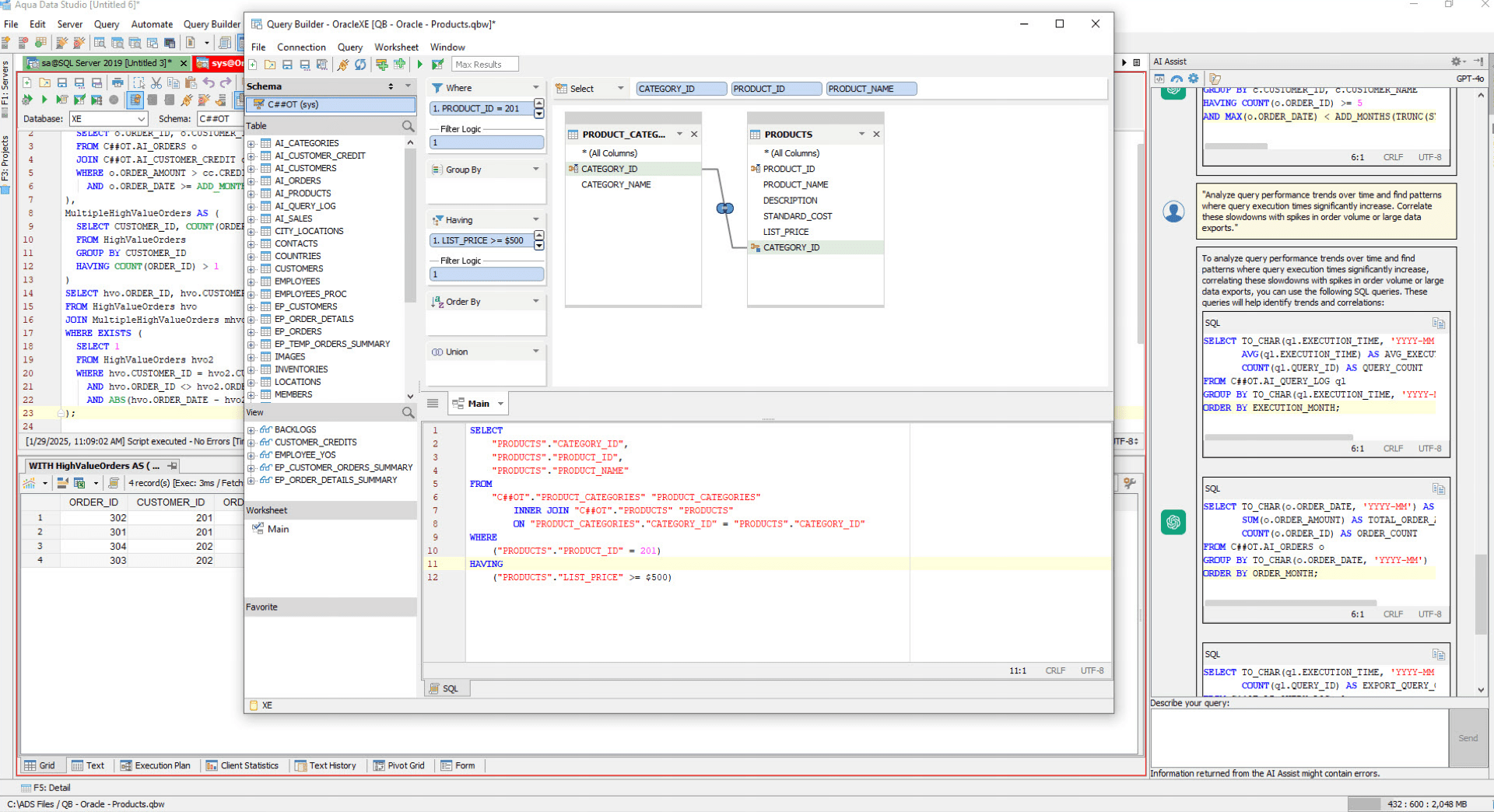The image size is (1494, 812).
Task: Open the Where panel dropdown arrow
Action: (536, 87)
